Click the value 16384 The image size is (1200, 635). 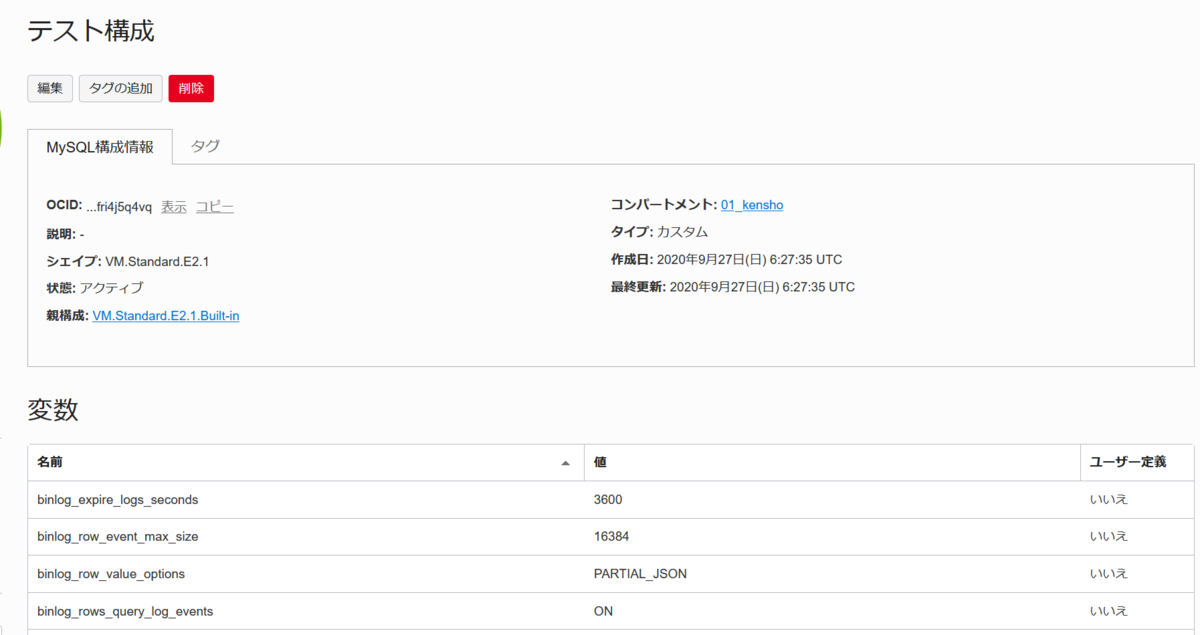(612, 536)
